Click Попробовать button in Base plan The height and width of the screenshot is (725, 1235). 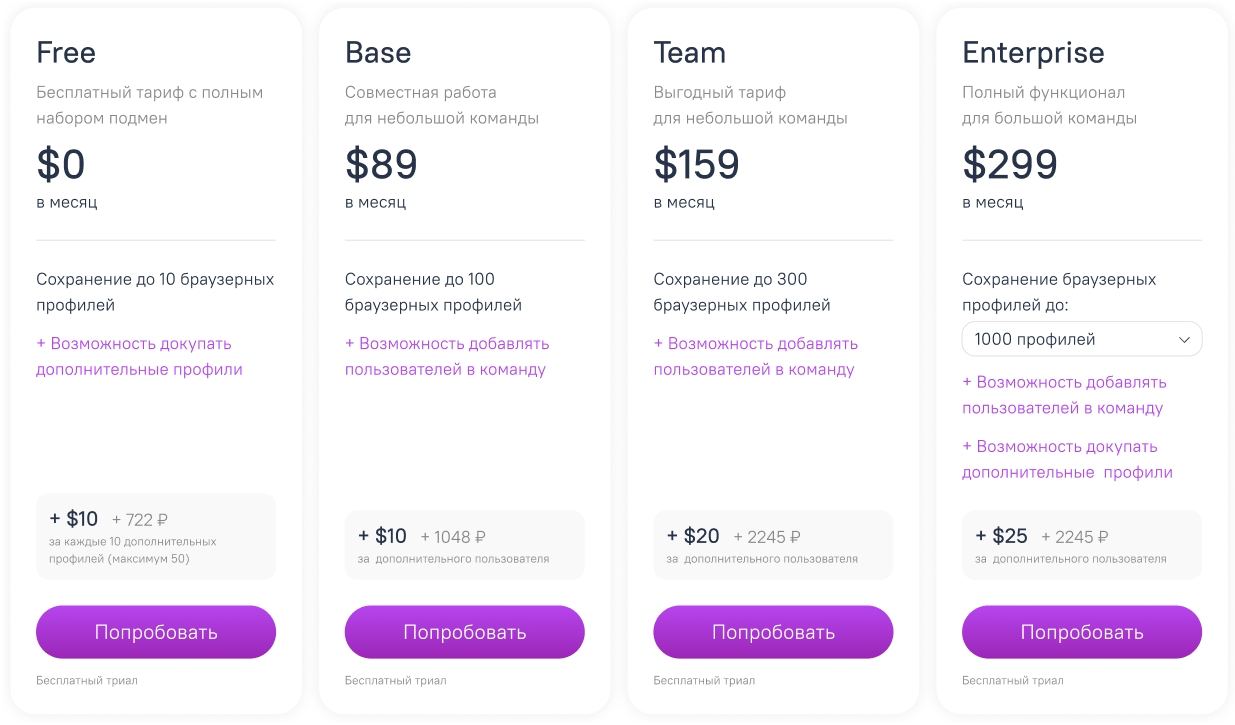[x=464, y=632]
